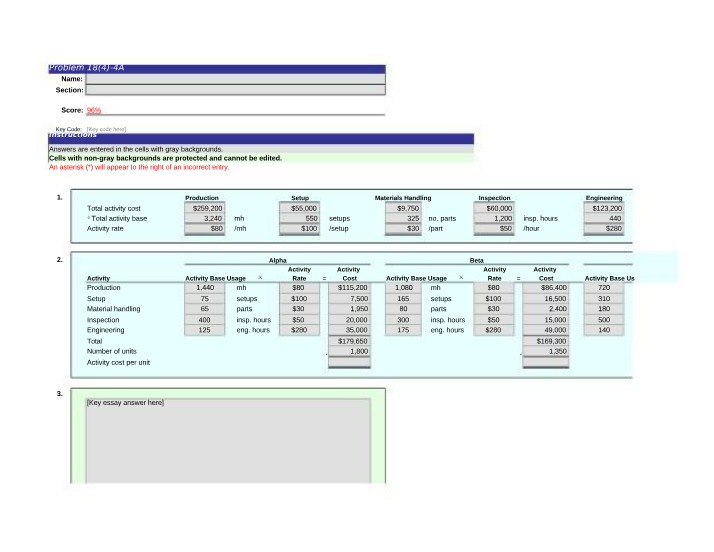714x552 pixels.
Task: Select Beta Production usage 1,080 cell
Action: pos(403,288)
